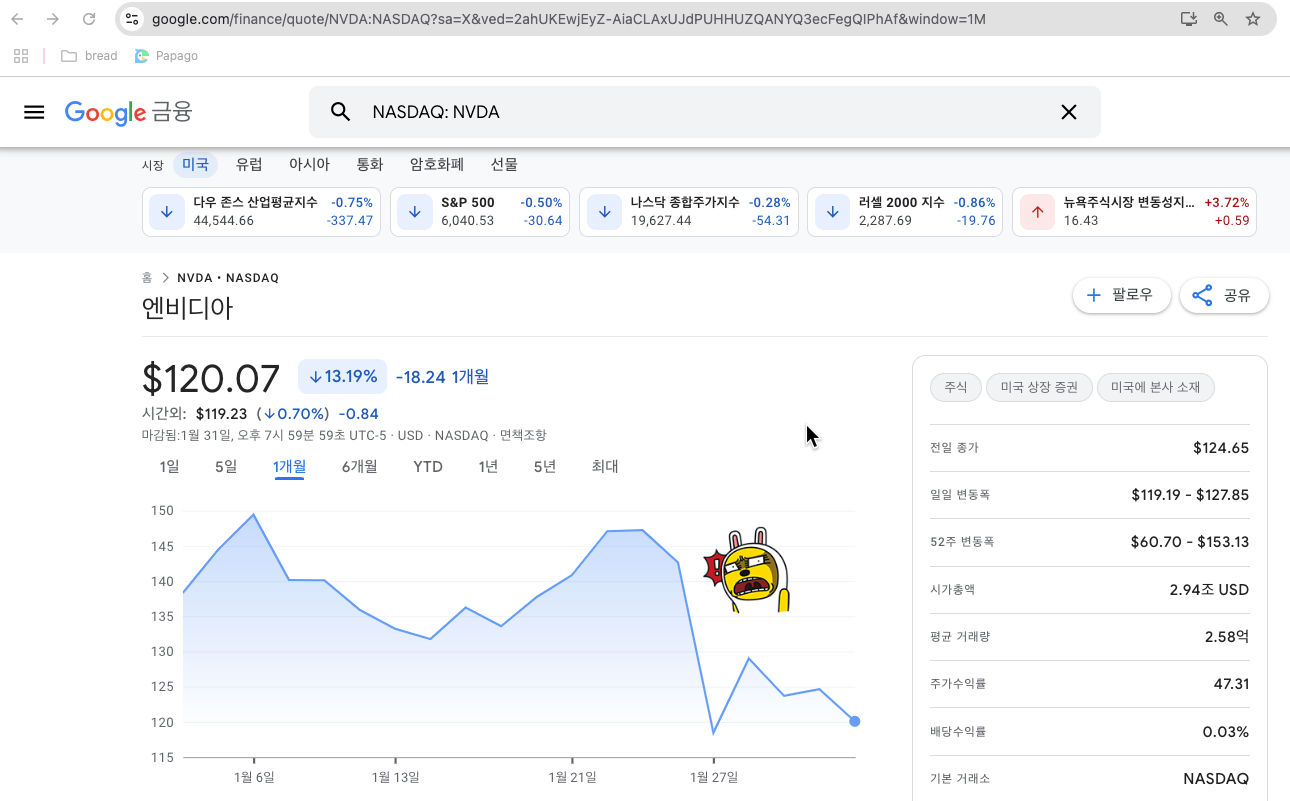The width and height of the screenshot is (1290, 801).
Task: Click the 1월 27일 chart axis label
Action: tap(713, 777)
